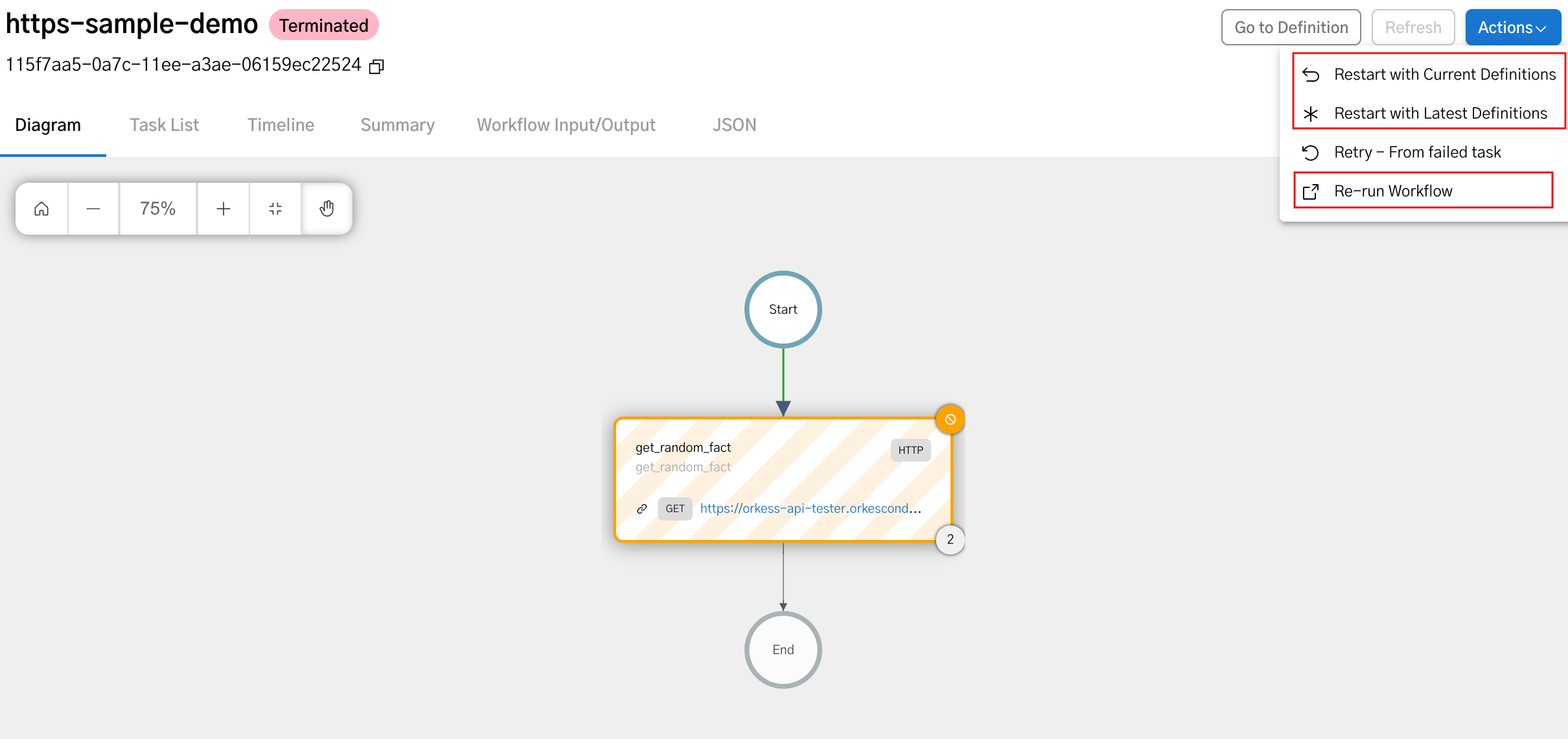
Task: Click the orkess-api-tester URL link on task
Action: 810,509
